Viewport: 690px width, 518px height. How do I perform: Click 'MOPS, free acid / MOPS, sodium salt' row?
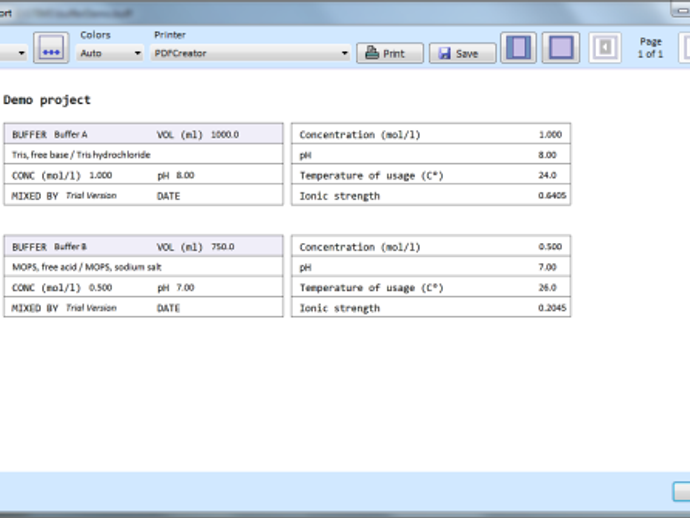click(143, 267)
